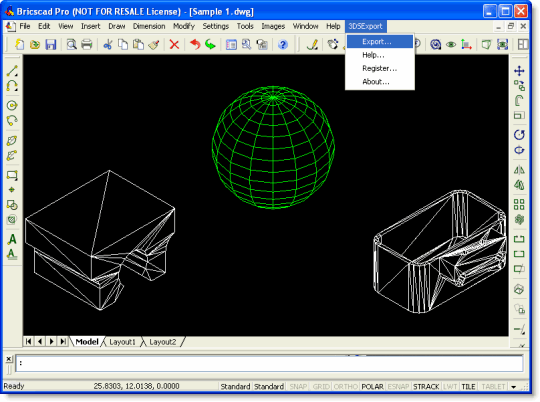Open the Draw menu
The height and width of the screenshot is (402, 540).
(x=117, y=26)
